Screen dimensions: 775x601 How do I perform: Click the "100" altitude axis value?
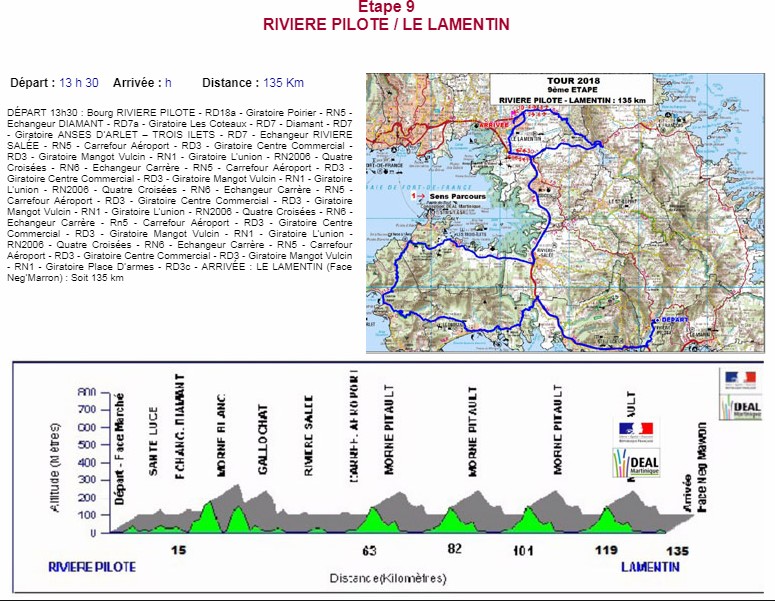[x=86, y=515]
